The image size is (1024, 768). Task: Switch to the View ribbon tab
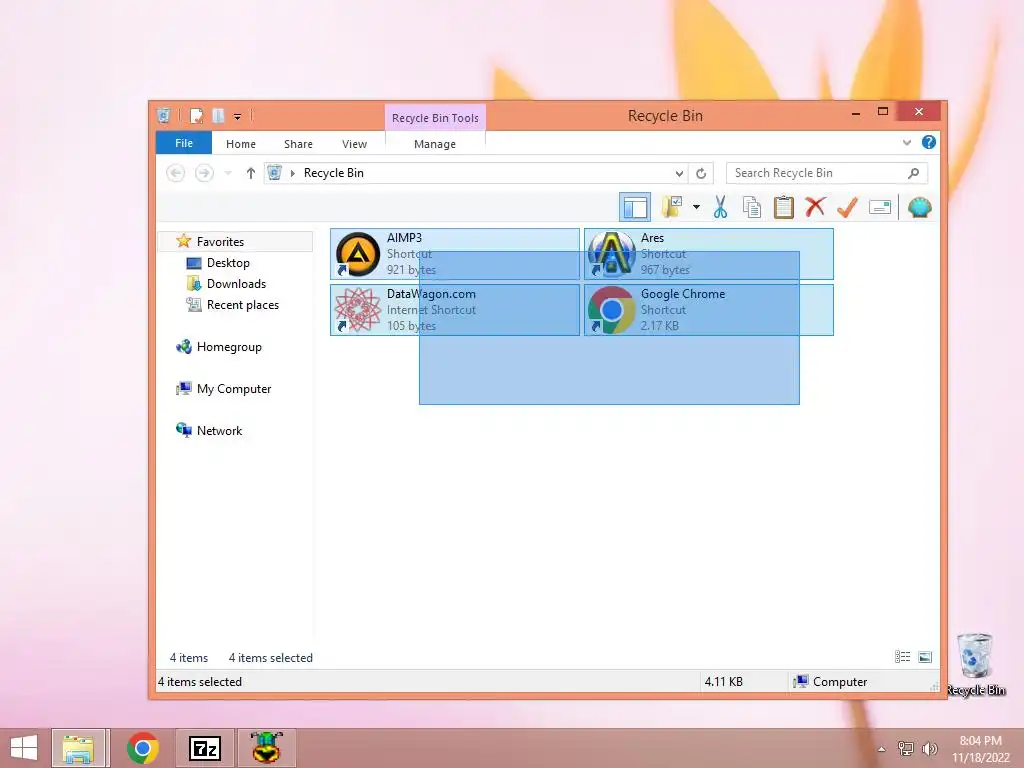(355, 144)
